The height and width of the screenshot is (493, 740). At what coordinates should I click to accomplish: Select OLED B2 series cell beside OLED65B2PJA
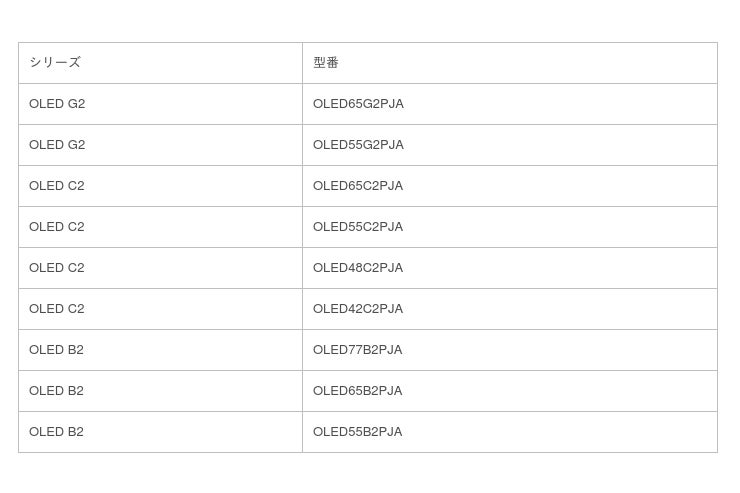[x=56, y=391]
